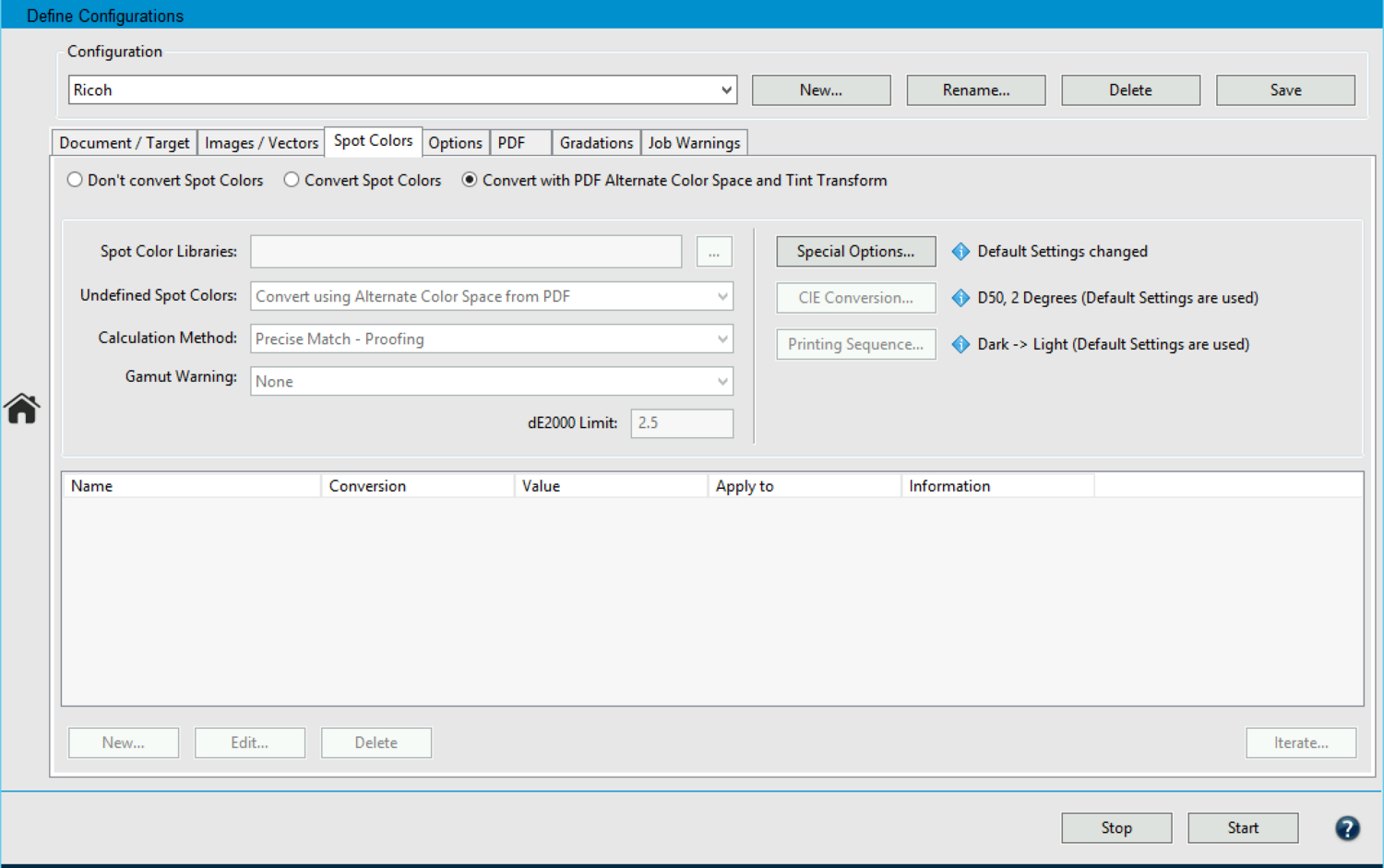The image size is (1384, 868).
Task: Click New... spot color button below table
Action: point(124,743)
